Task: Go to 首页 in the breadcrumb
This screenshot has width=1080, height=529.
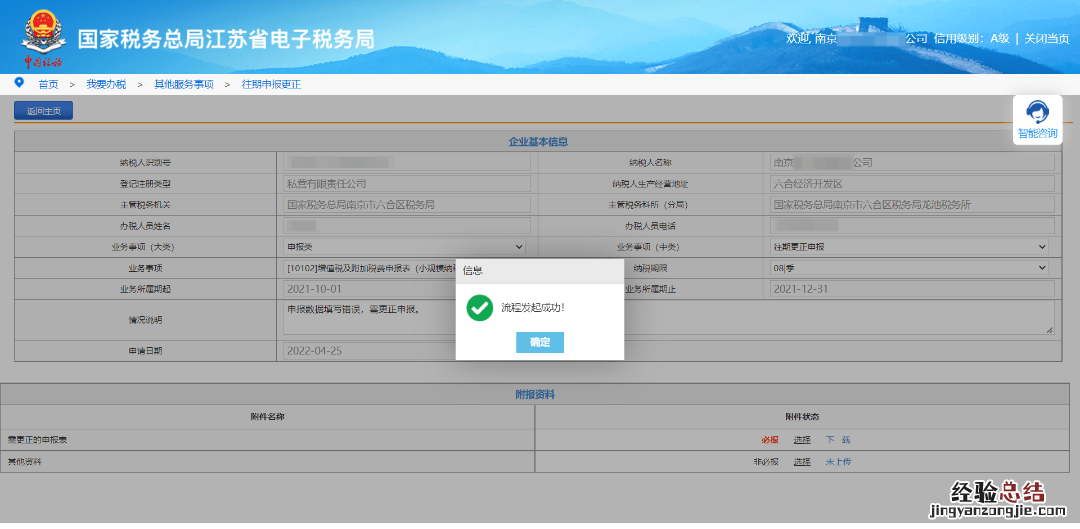Action: coord(48,85)
